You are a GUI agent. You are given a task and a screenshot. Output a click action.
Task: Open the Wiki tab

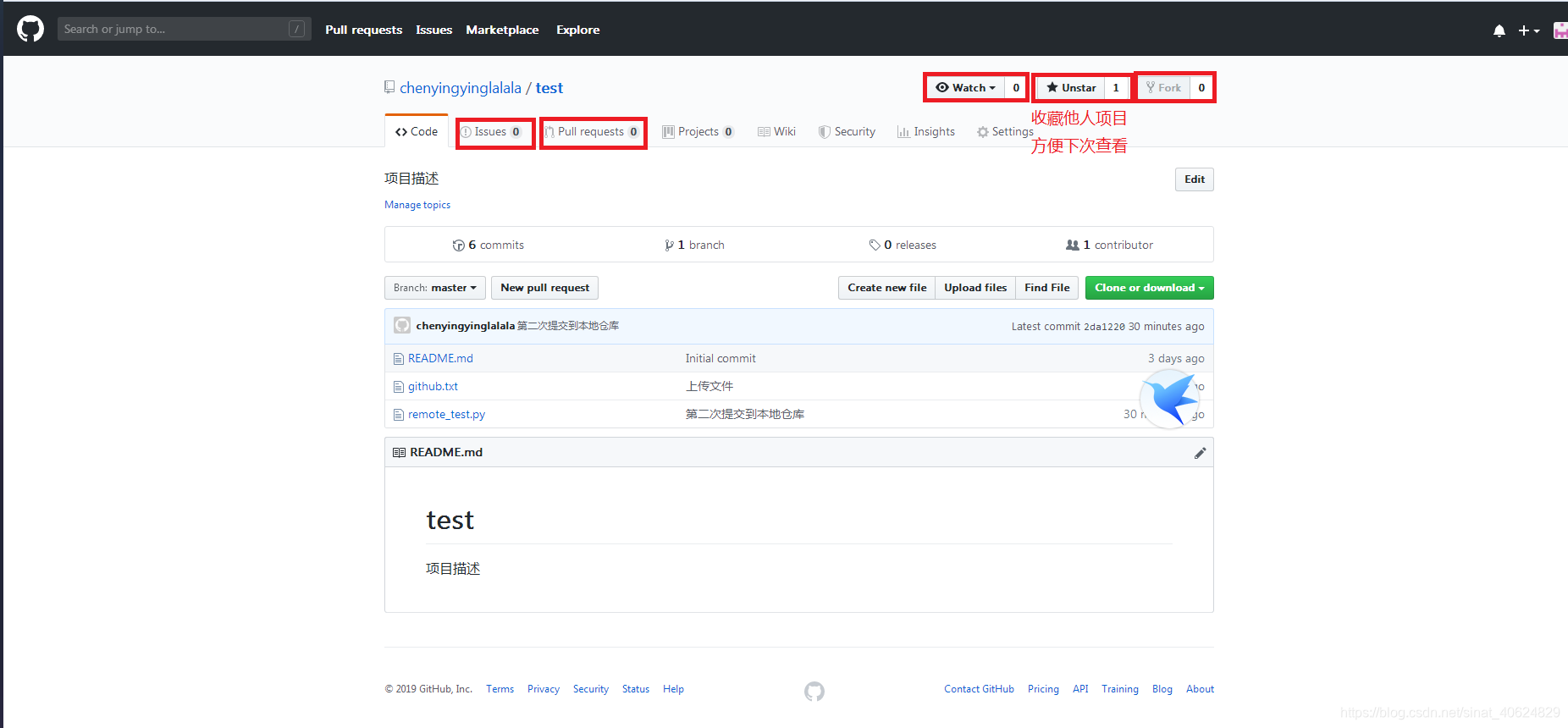pos(776,131)
